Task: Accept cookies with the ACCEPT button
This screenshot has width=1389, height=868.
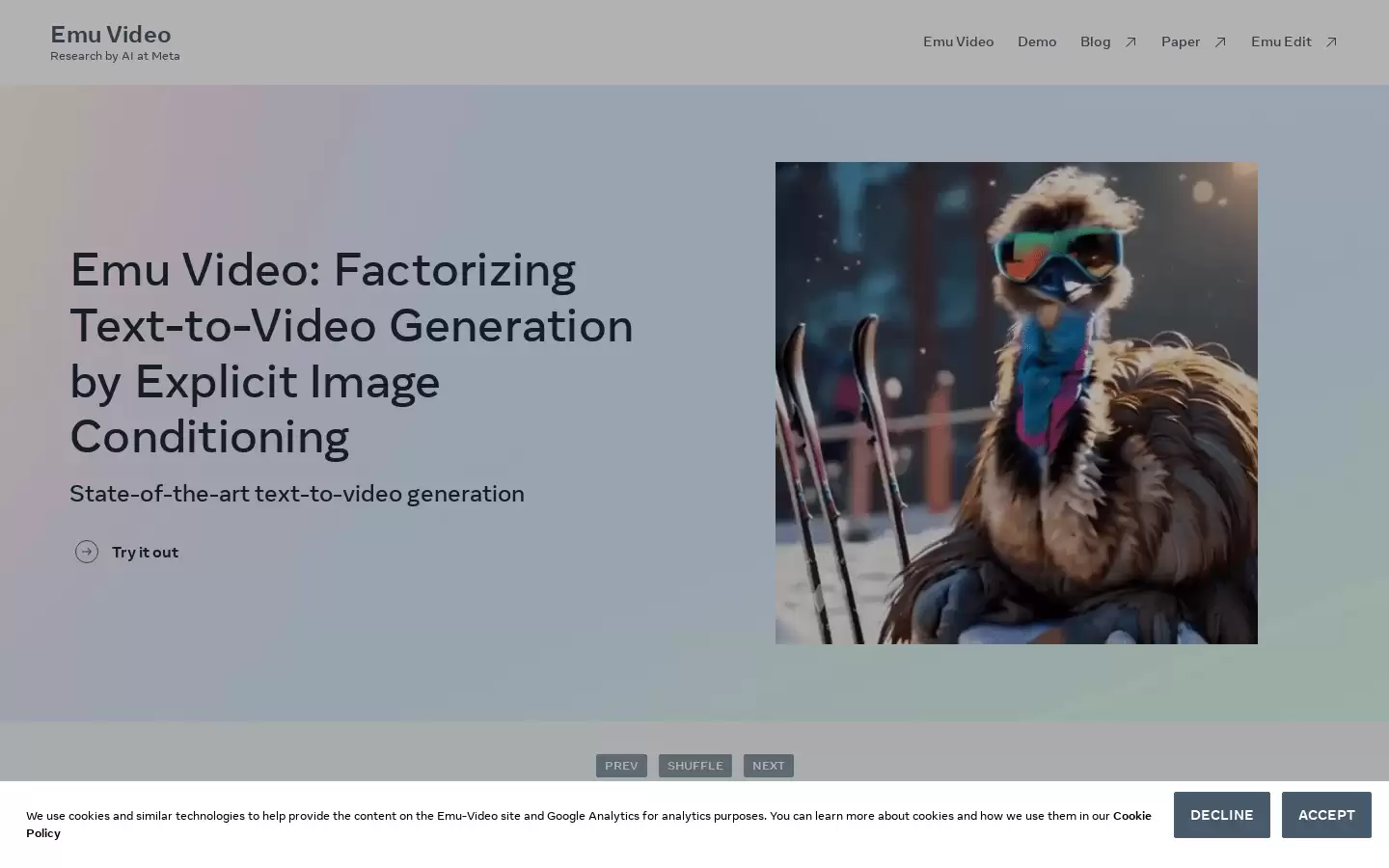Action: 1326,815
